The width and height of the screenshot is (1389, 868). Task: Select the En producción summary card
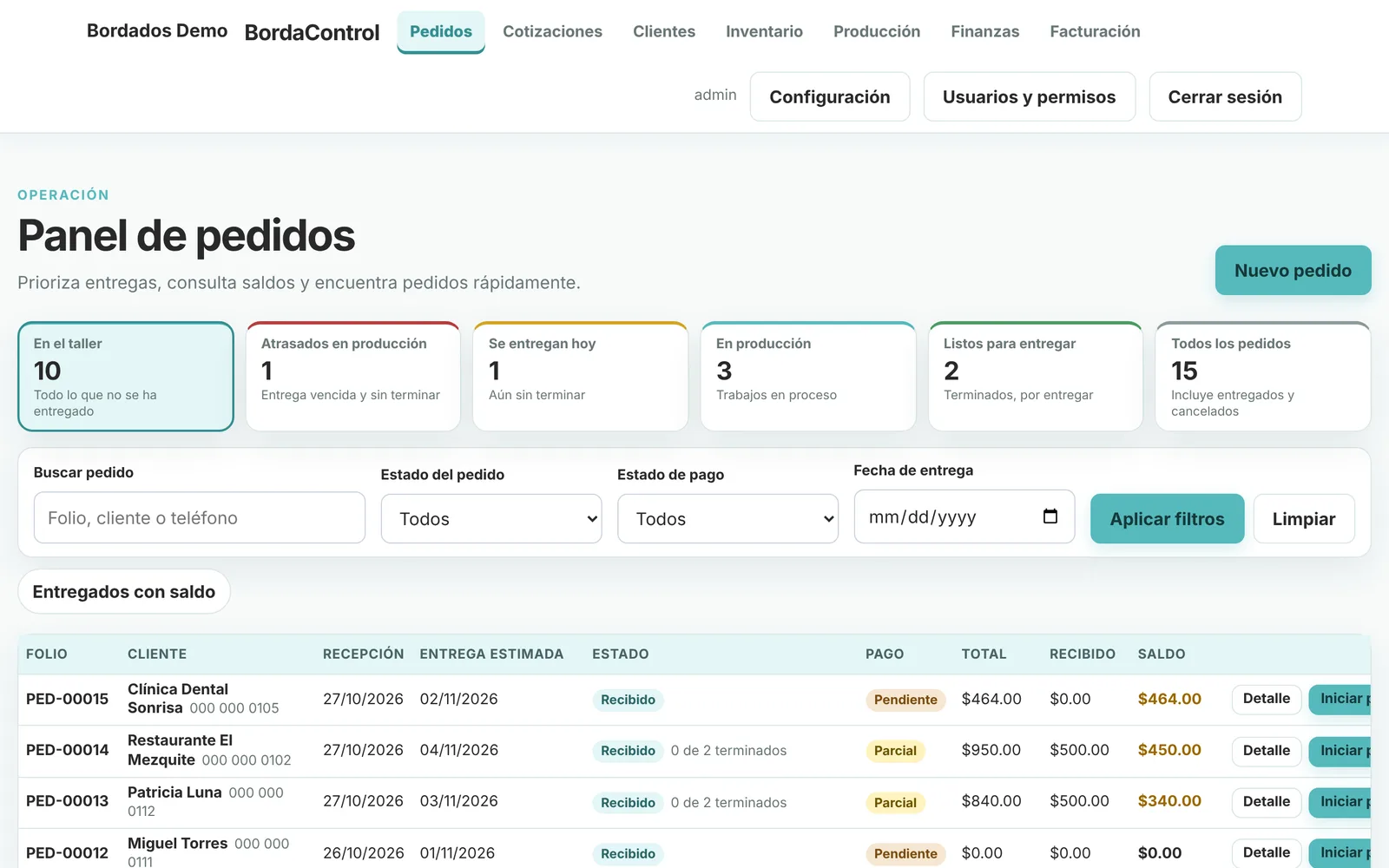point(808,377)
